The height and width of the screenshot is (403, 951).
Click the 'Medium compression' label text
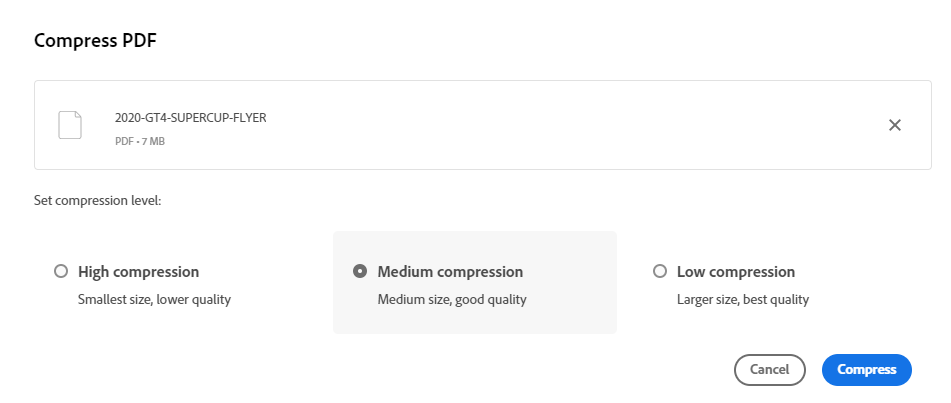(x=450, y=271)
